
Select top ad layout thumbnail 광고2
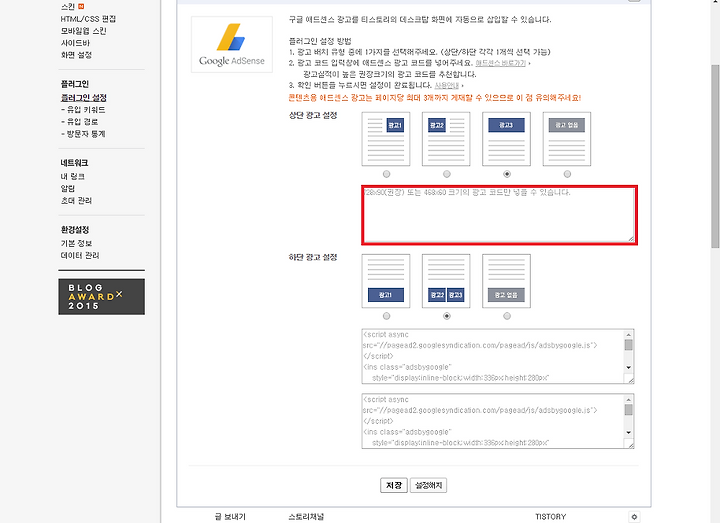[x=446, y=139]
